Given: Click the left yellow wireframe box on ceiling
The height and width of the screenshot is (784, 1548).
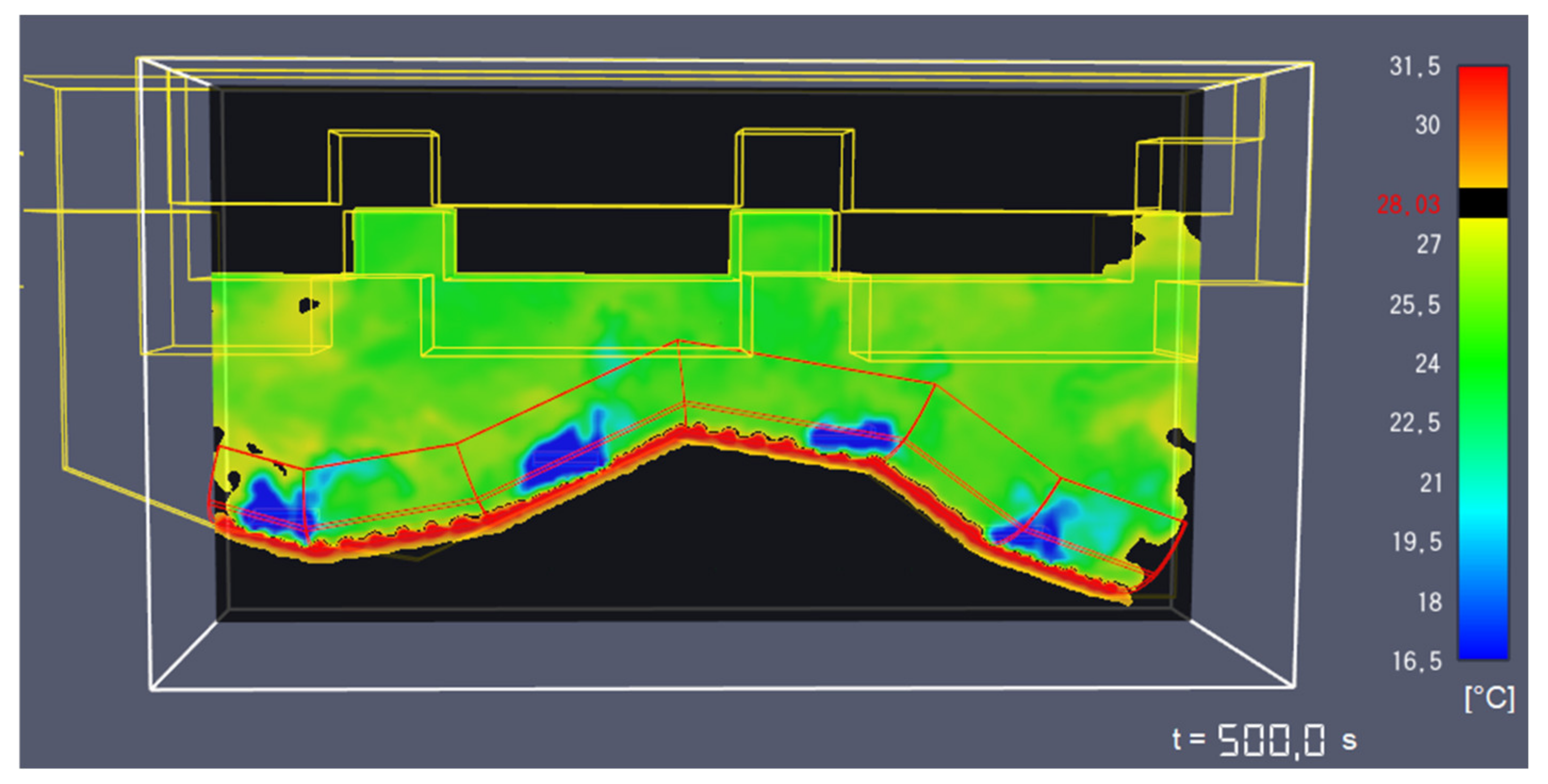Looking at the screenshot, I should click(x=383, y=167).
